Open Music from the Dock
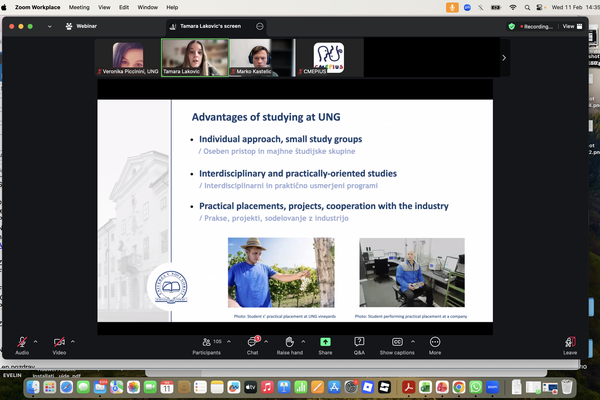Screen dimensions: 600x400 [267, 387]
